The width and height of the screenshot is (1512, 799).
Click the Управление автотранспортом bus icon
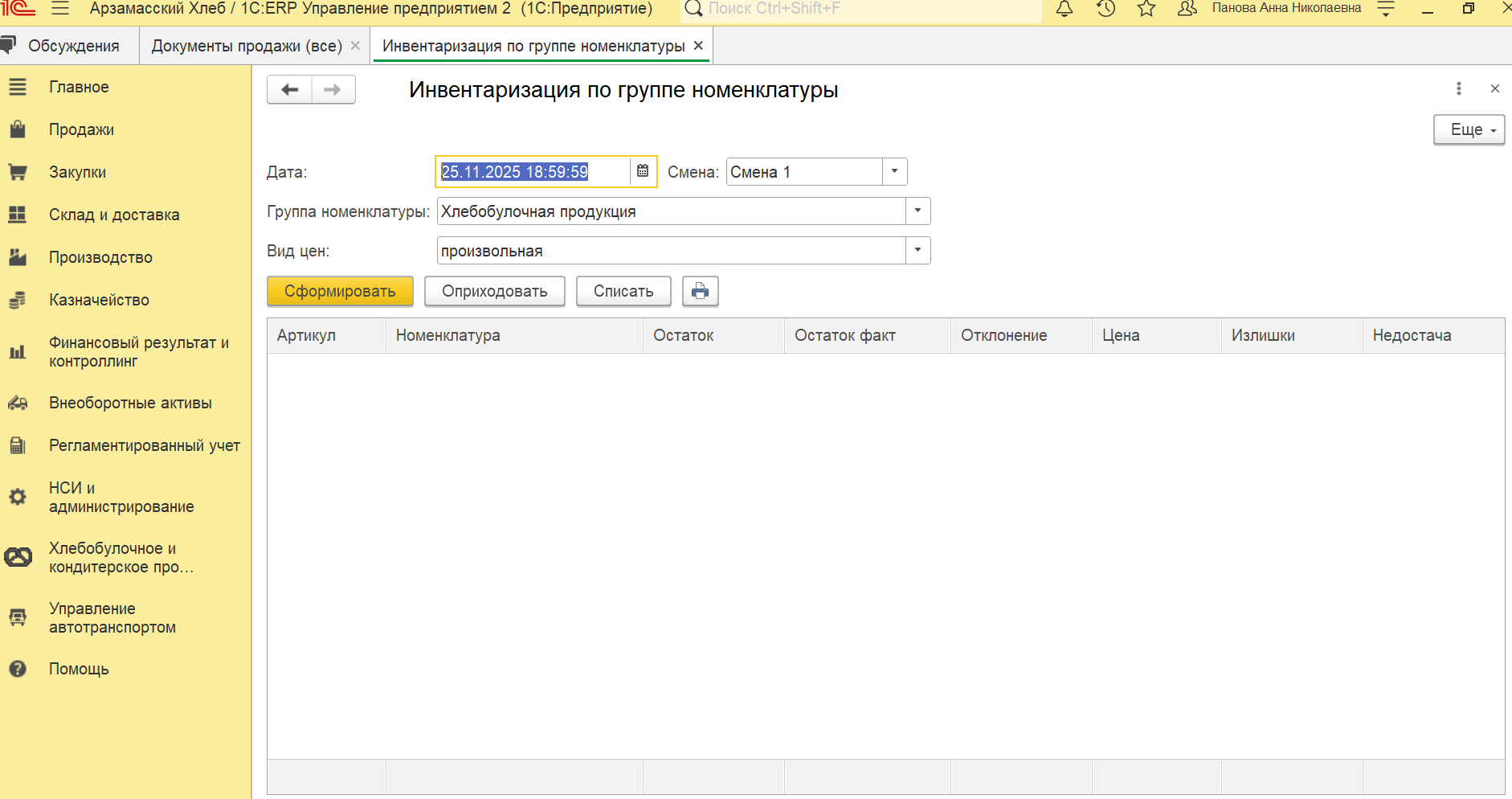18,617
